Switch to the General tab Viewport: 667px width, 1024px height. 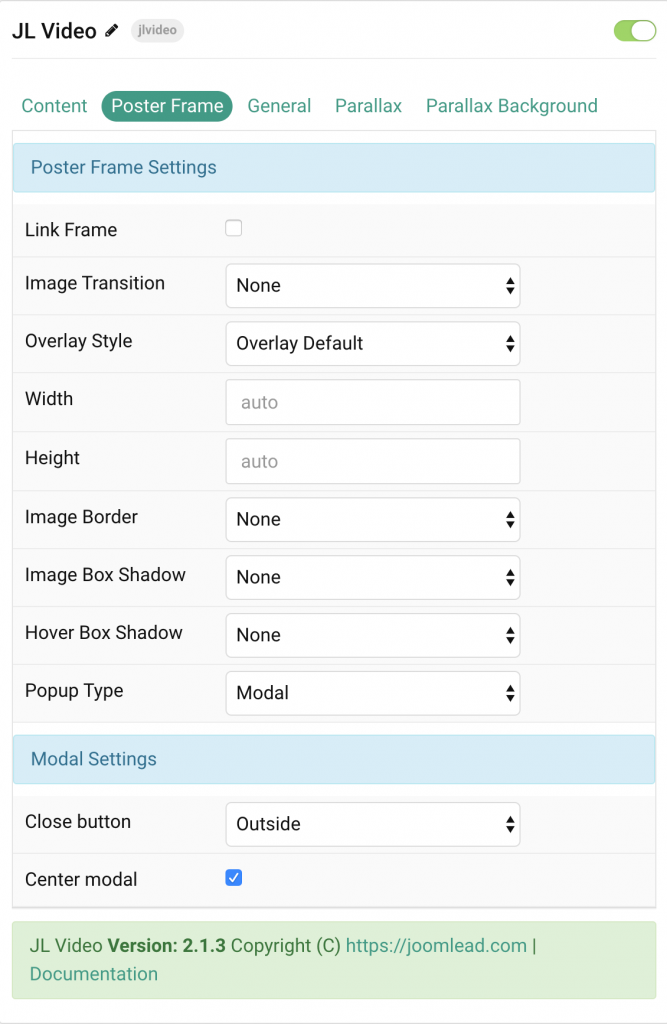(279, 105)
